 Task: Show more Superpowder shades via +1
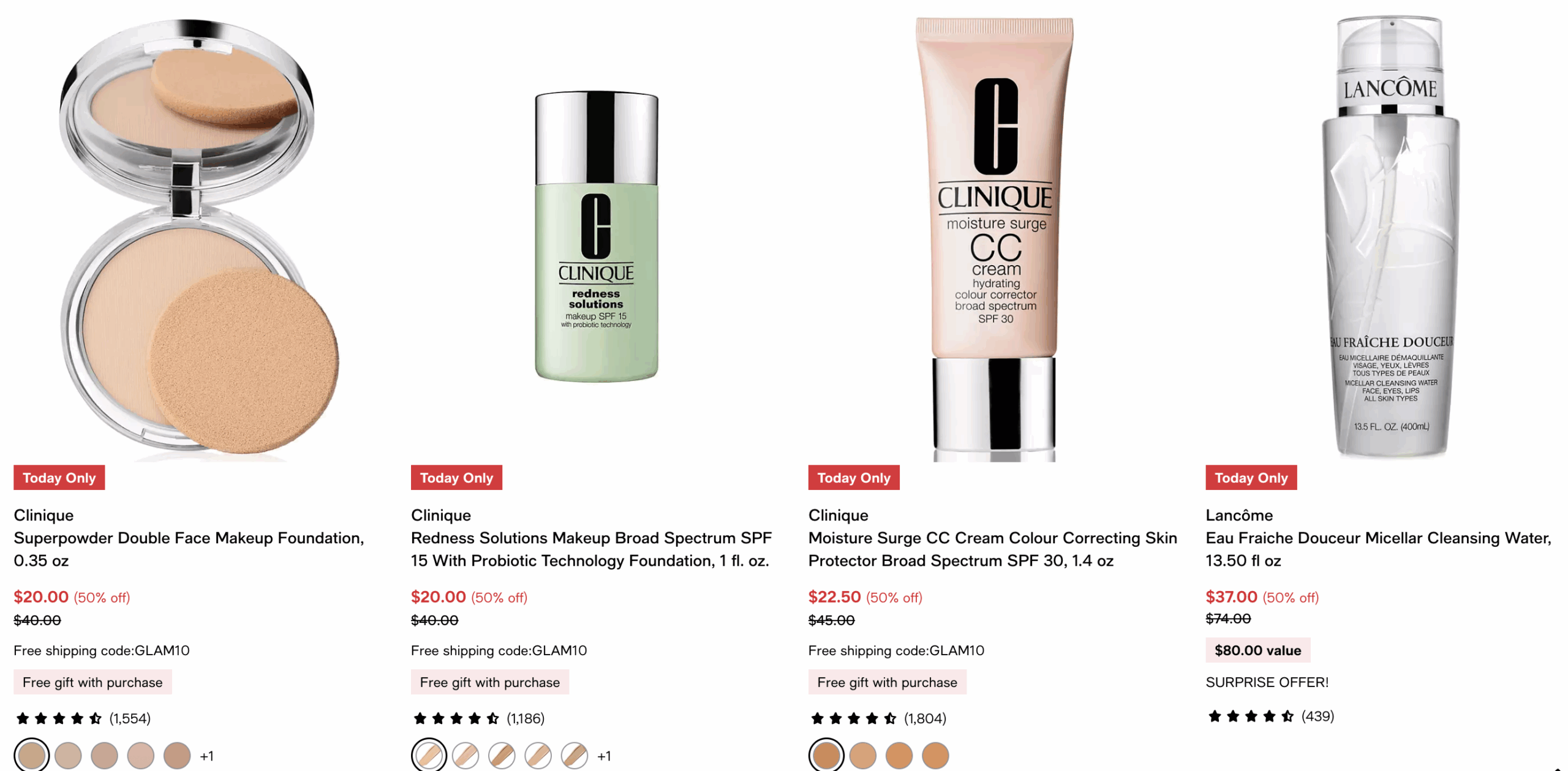click(206, 756)
